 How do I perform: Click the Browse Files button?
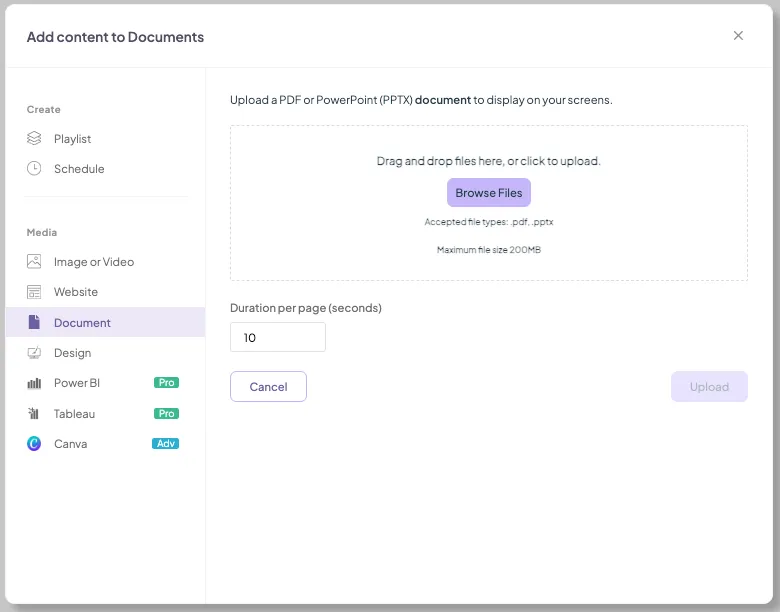pos(488,193)
